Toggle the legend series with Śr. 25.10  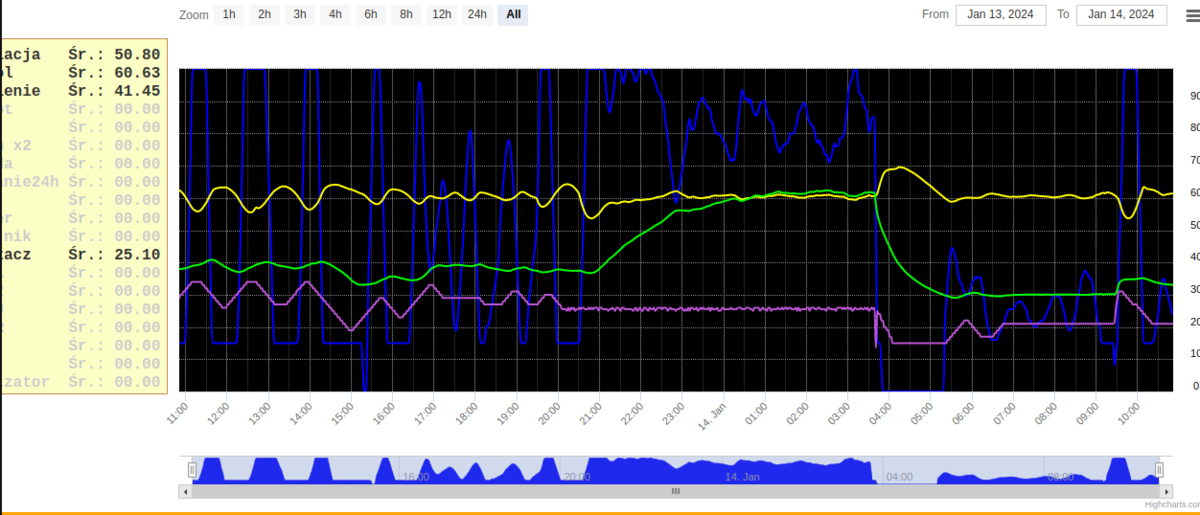pyautogui.click(x=80, y=254)
